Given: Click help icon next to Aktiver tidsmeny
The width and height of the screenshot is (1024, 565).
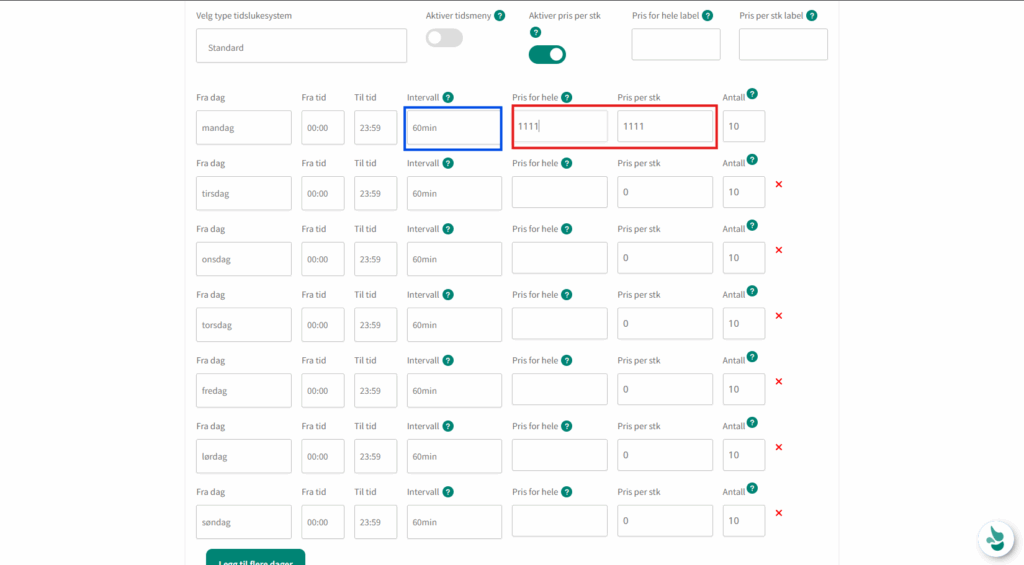Looking at the screenshot, I should (x=499, y=16).
